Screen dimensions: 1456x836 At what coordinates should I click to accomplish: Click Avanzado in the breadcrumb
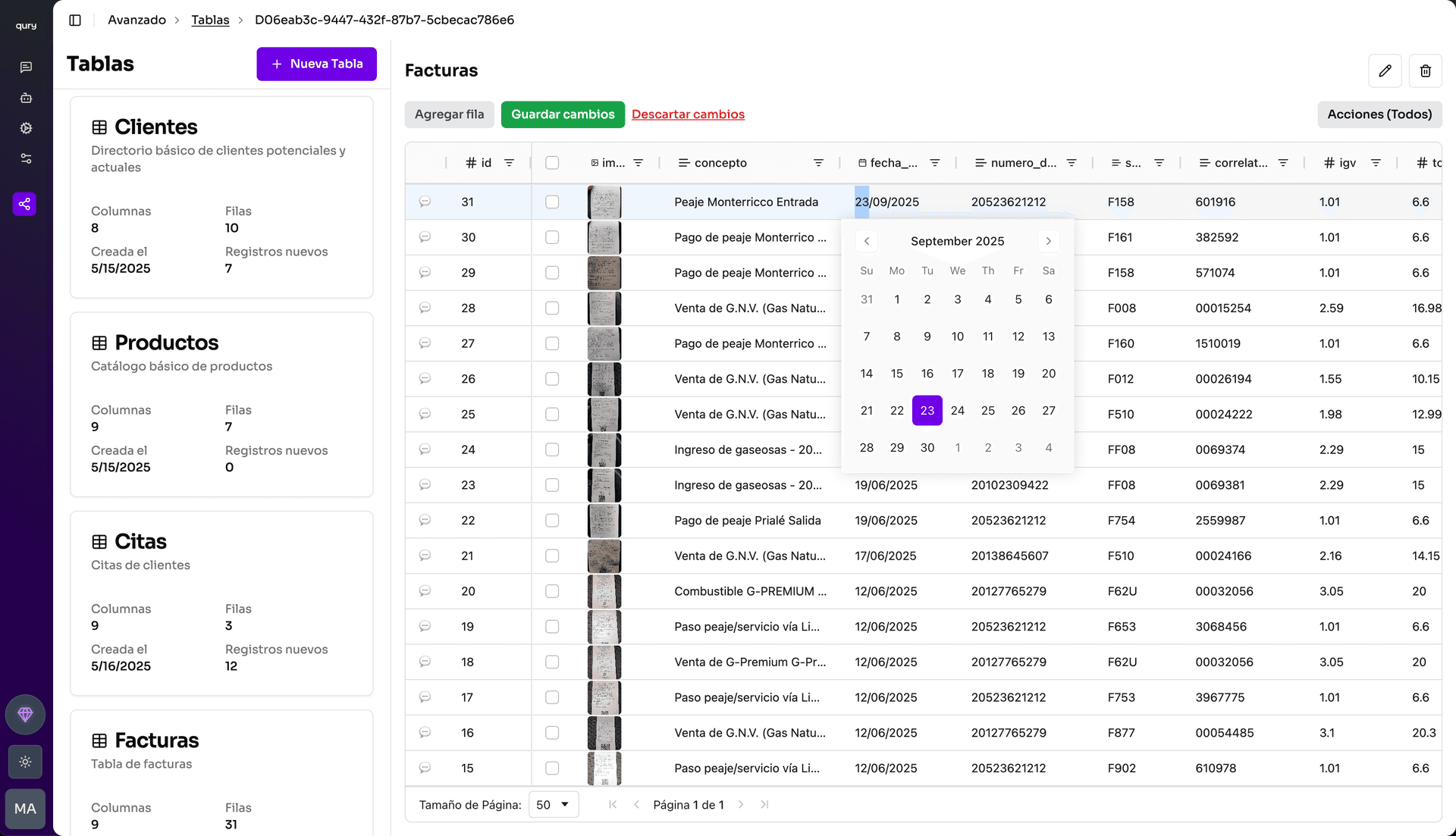coord(136,20)
